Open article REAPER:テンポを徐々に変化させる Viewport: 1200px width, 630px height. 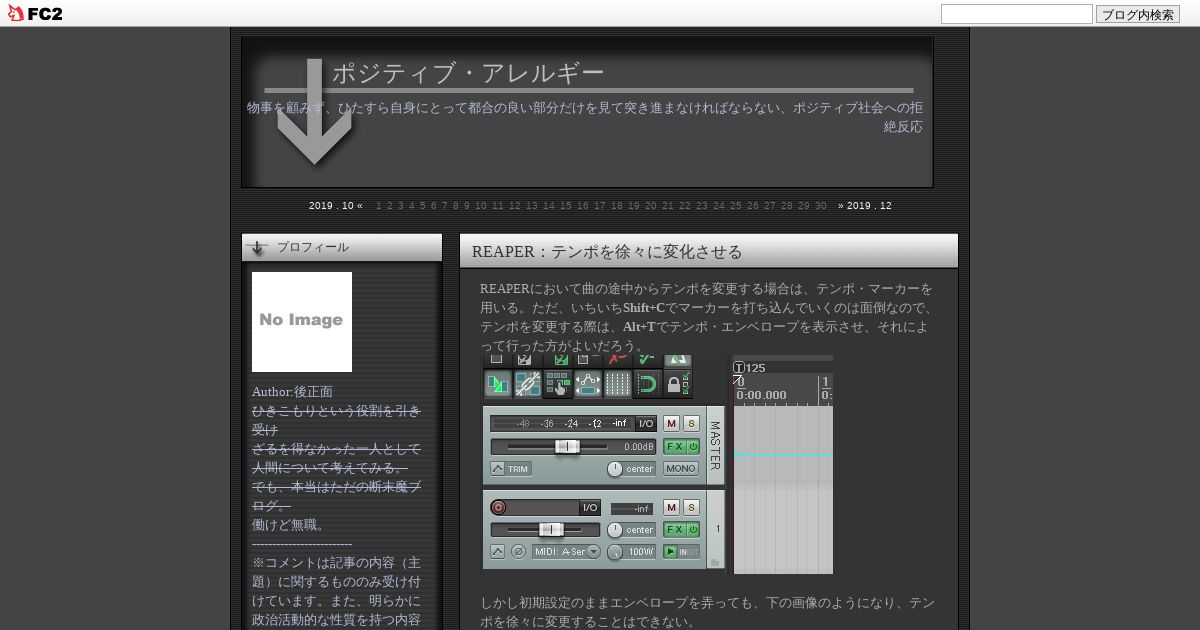[607, 252]
